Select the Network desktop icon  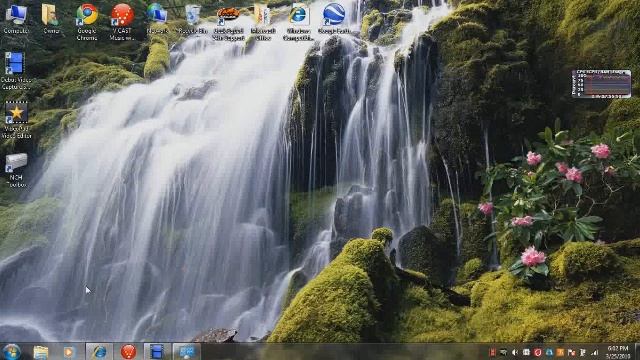[157, 18]
